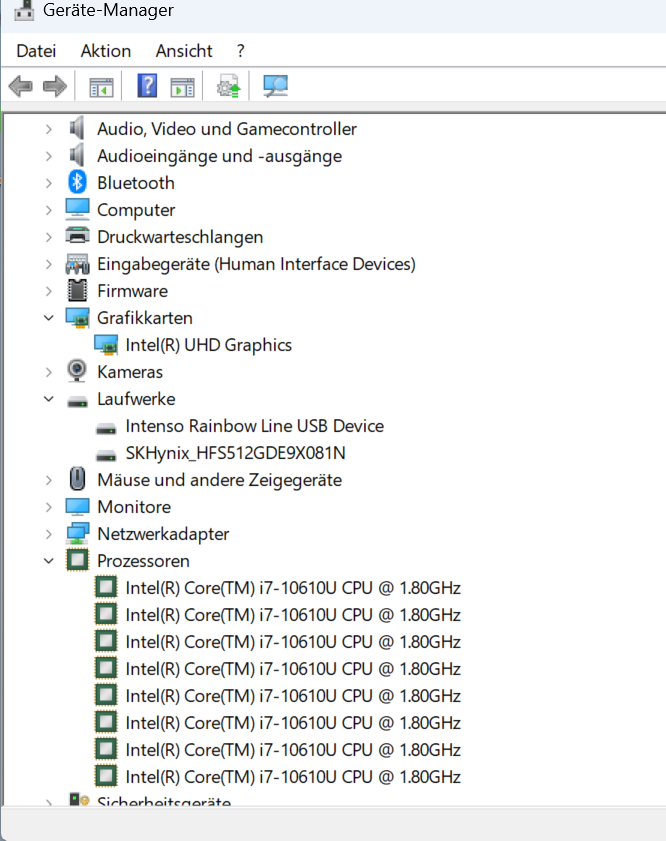Click the Audioeingänge speaker icon
The width and height of the screenshot is (666, 841).
click(77, 156)
